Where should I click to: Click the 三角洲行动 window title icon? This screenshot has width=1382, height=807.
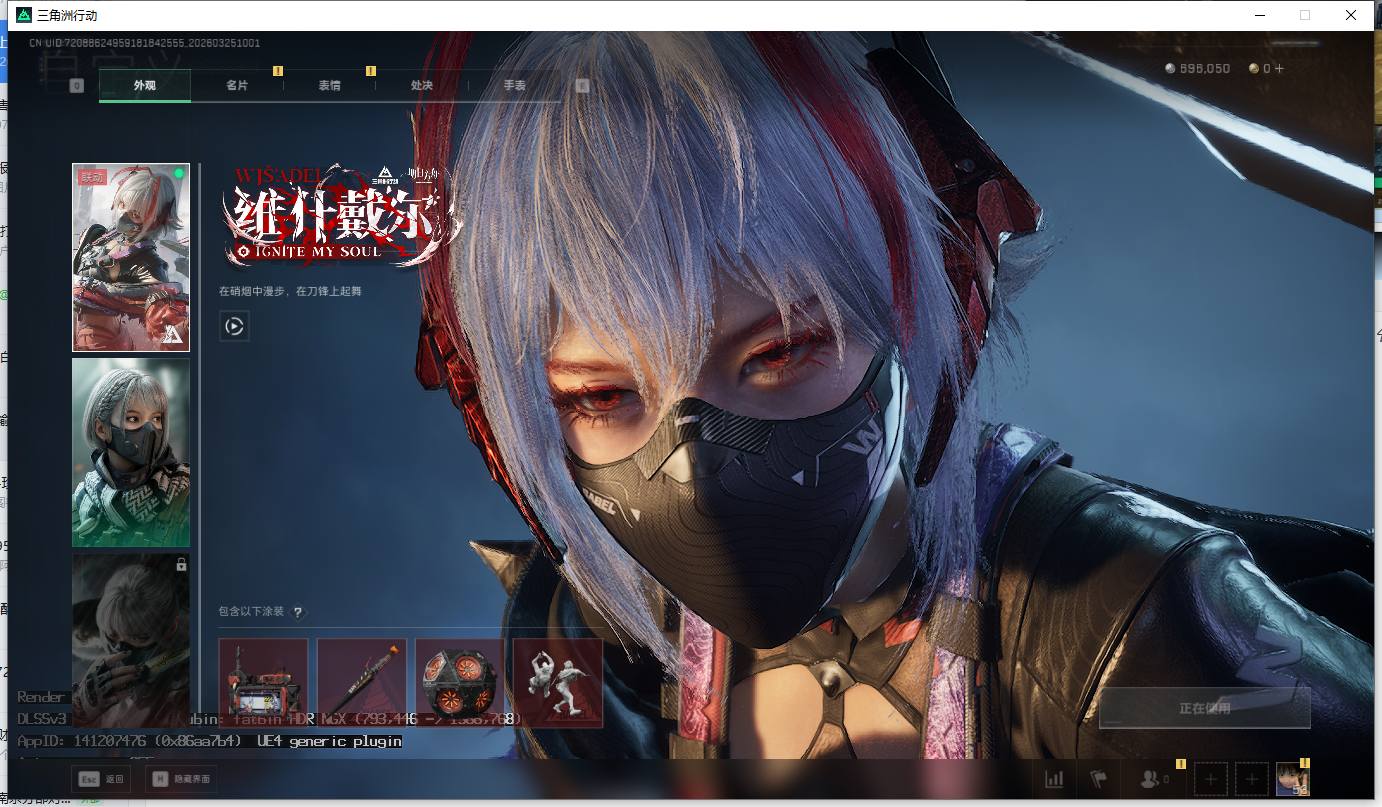[24, 15]
